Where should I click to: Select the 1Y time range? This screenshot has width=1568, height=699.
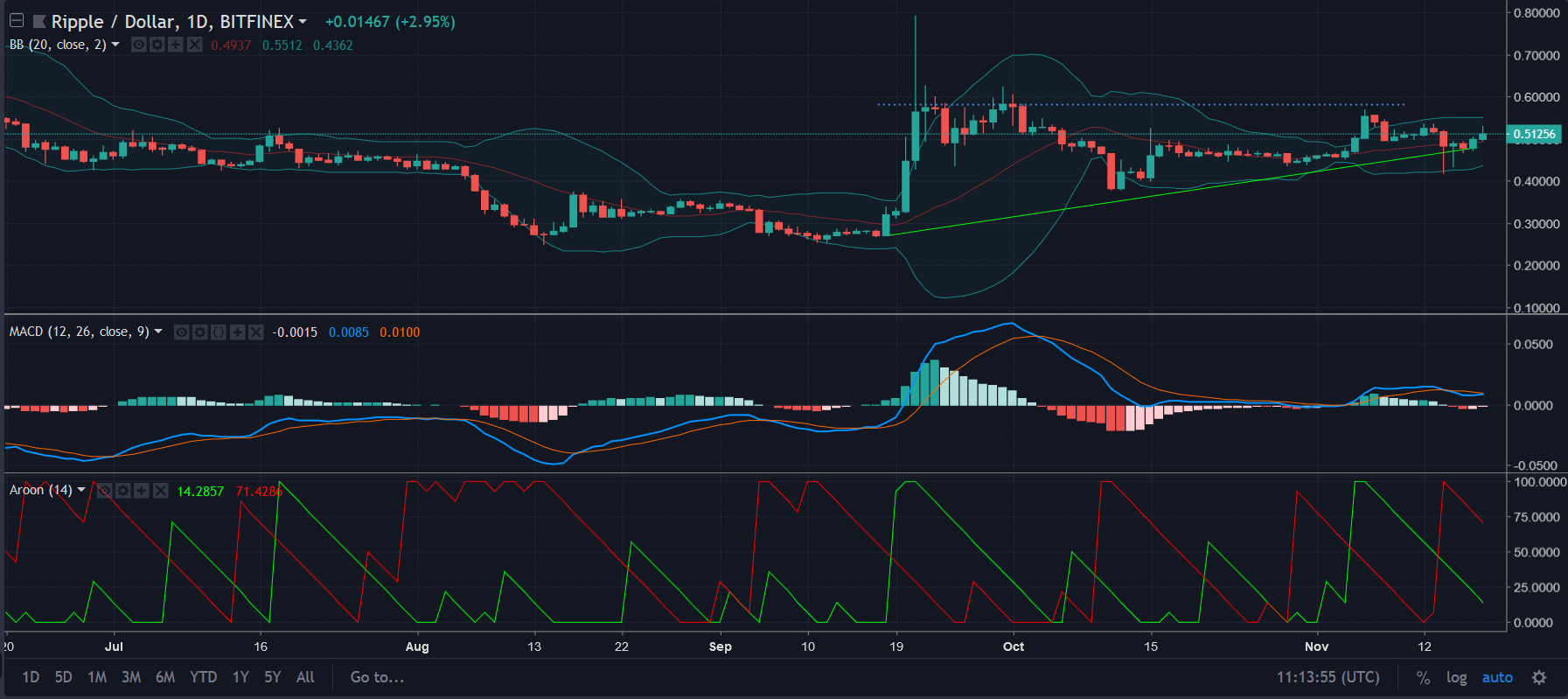pyautogui.click(x=240, y=677)
